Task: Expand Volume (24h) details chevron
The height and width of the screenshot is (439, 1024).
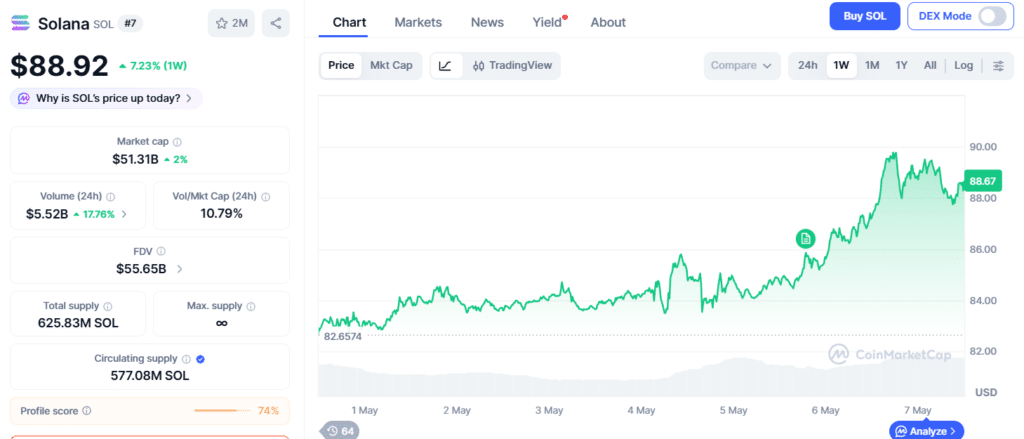Action: pos(125,214)
